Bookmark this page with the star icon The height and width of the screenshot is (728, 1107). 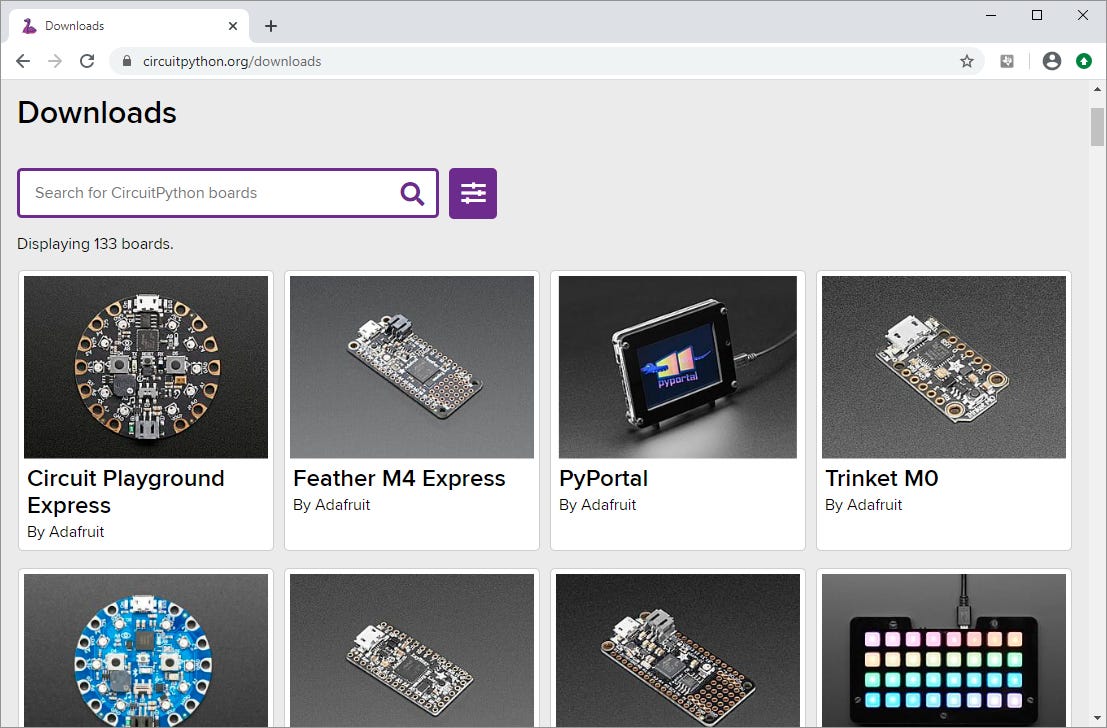[967, 61]
